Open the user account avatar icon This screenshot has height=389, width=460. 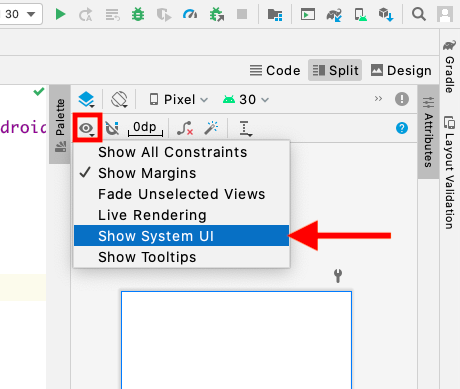pos(445,14)
